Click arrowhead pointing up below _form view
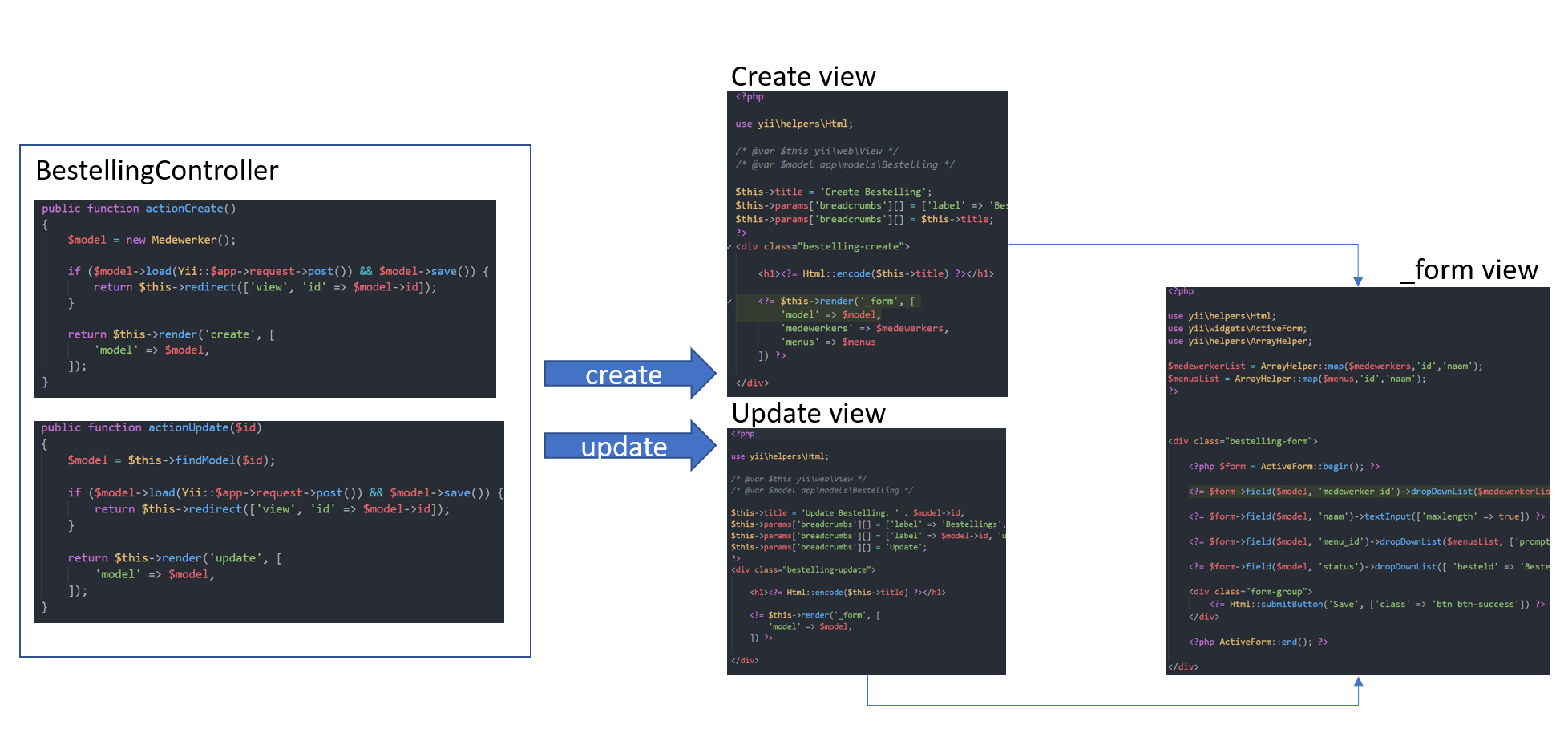1568x737 pixels. (x=1358, y=682)
